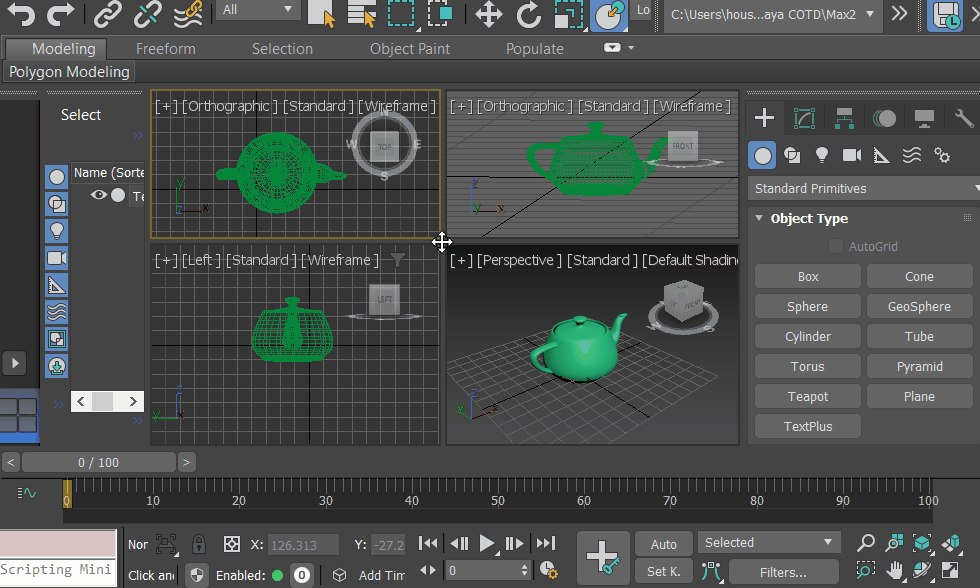980x588 pixels.
Task: Collapse the Object Type rollout
Action: pyautogui.click(x=759, y=218)
